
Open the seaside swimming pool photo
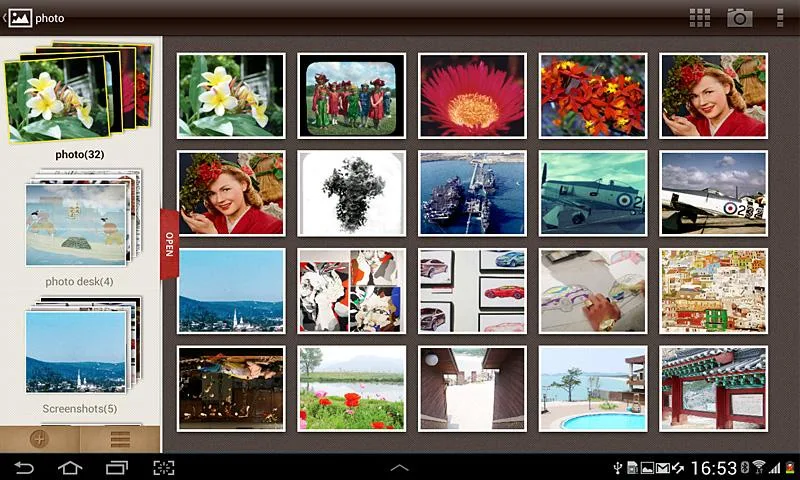[x=593, y=389]
